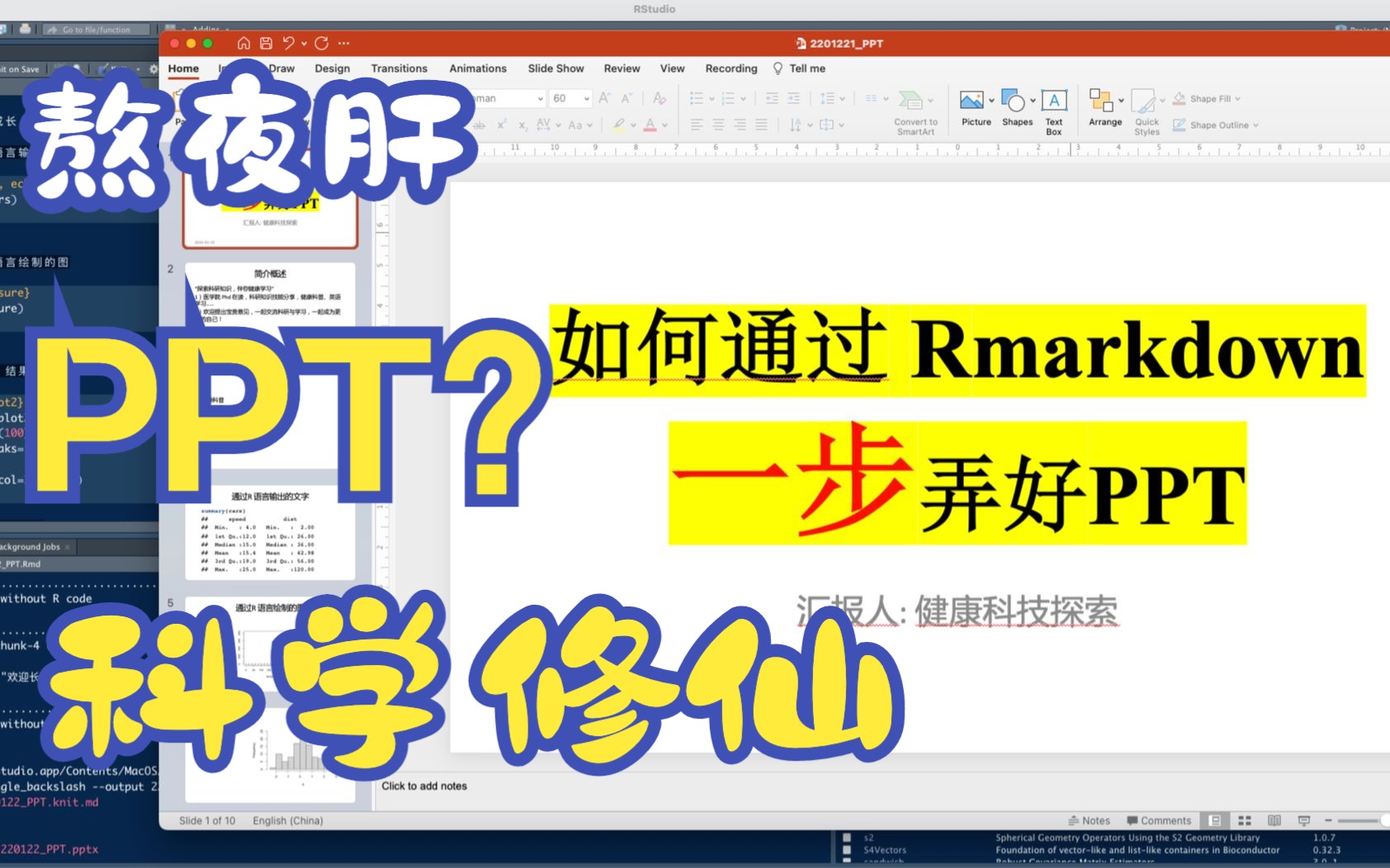Screen dimensions: 1390x868
Task: Click English (China) language in status bar
Action: [287, 820]
